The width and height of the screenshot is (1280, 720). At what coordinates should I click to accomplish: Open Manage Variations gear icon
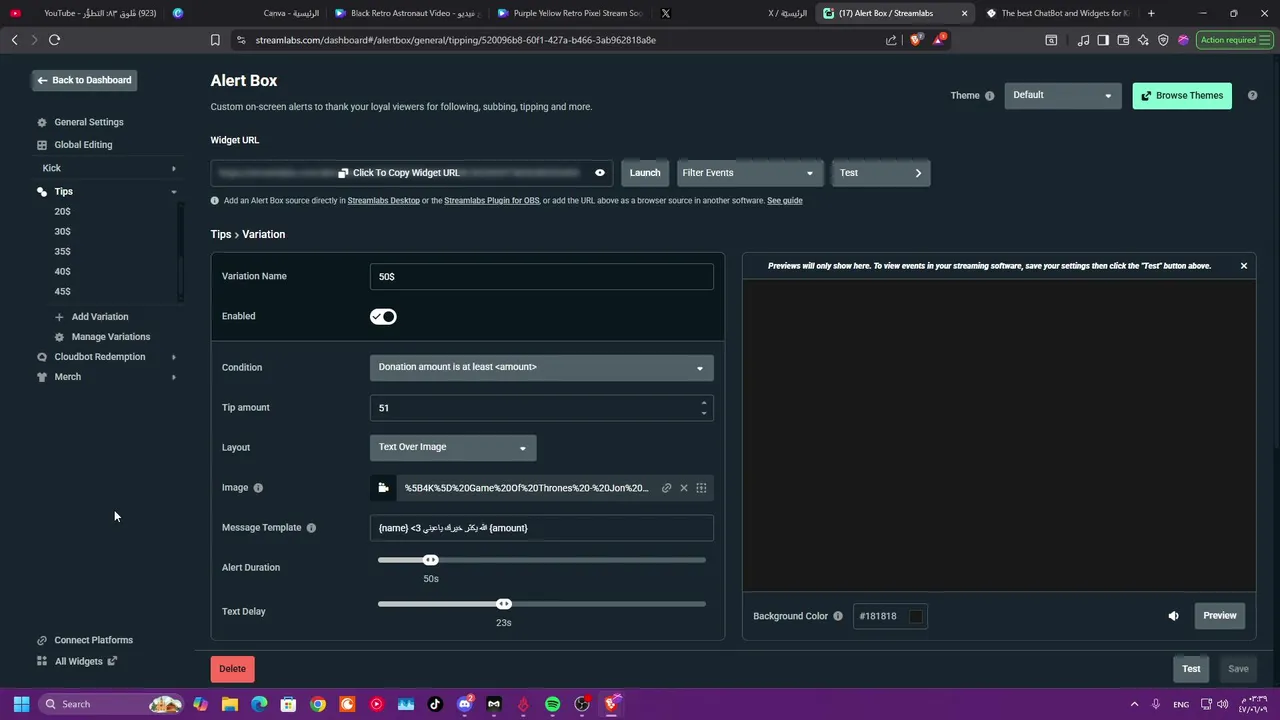tap(59, 337)
